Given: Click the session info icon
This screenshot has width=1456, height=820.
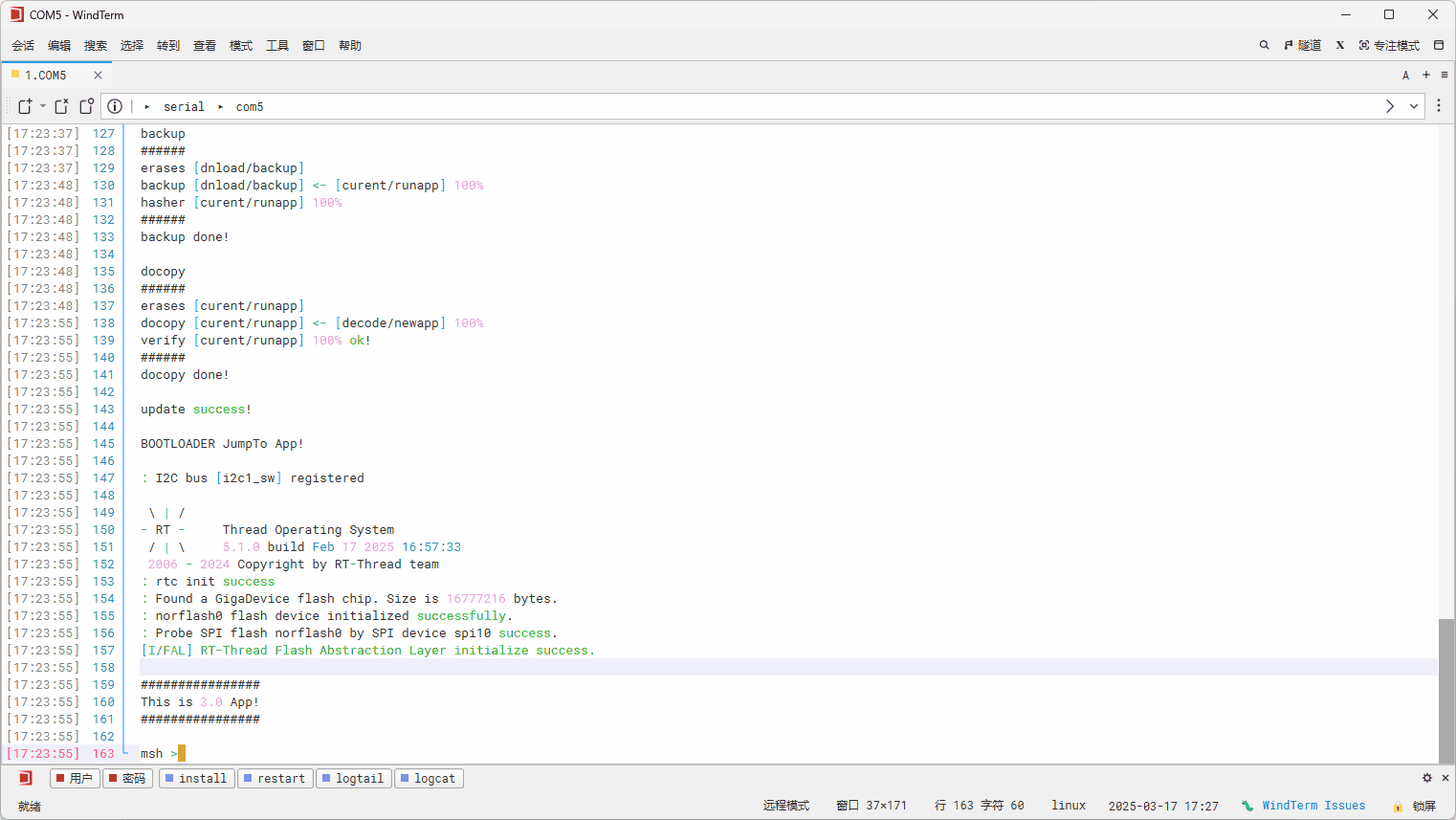Looking at the screenshot, I should pyautogui.click(x=115, y=106).
